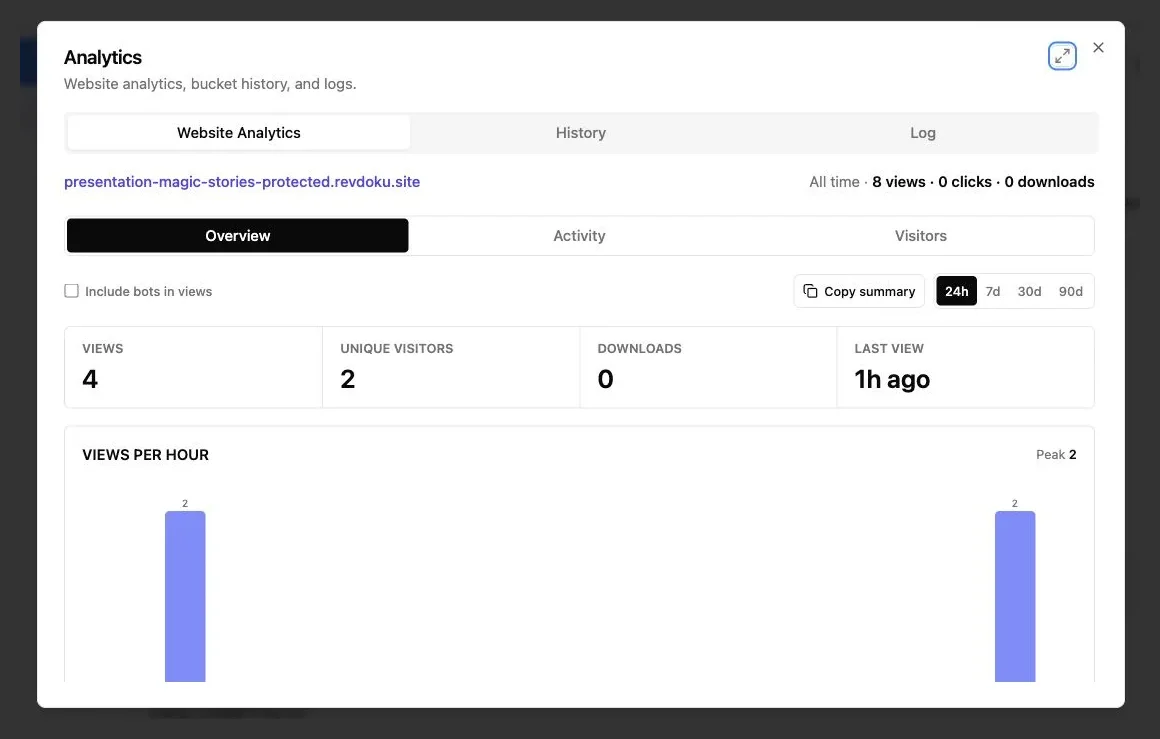Open the Log tab
The width and height of the screenshot is (1160, 739).
(923, 132)
